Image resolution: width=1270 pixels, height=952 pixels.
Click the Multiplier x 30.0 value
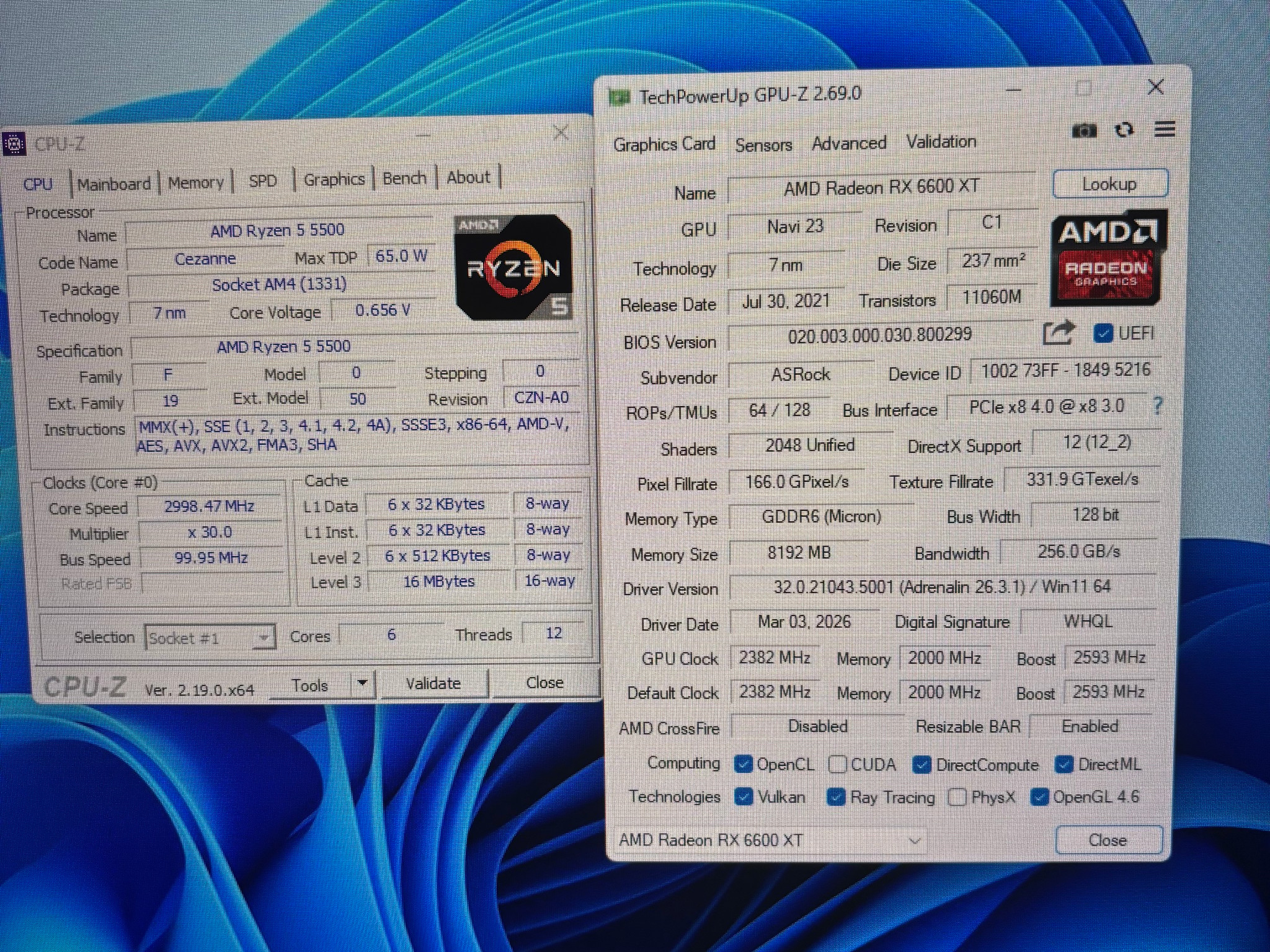coord(210,532)
